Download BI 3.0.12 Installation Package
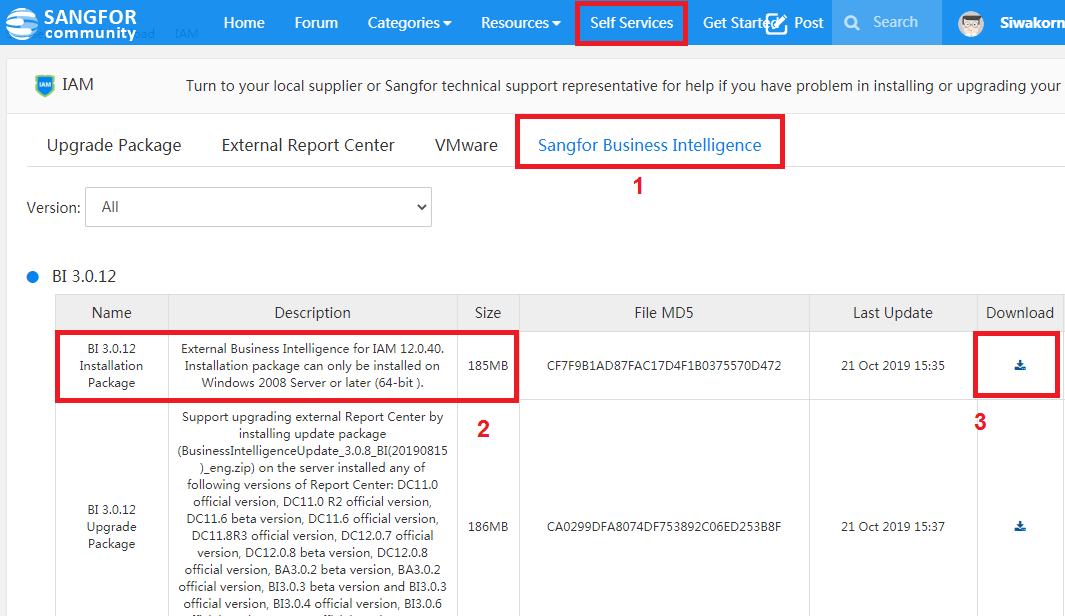The width and height of the screenshot is (1065, 616). click(x=1019, y=365)
